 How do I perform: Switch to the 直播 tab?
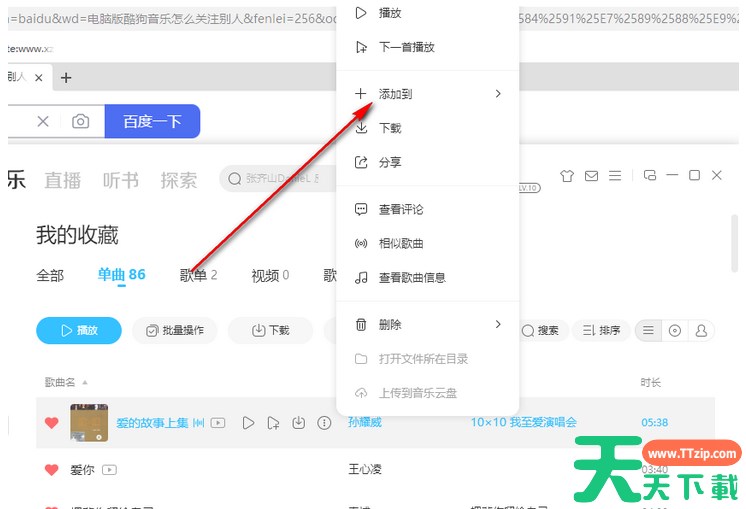(x=63, y=181)
